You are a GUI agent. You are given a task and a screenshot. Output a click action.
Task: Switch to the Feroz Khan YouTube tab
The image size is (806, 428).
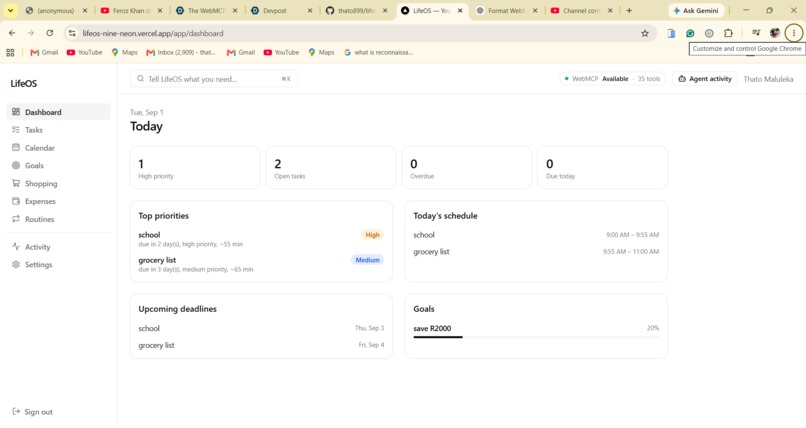pyautogui.click(x=131, y=10)
